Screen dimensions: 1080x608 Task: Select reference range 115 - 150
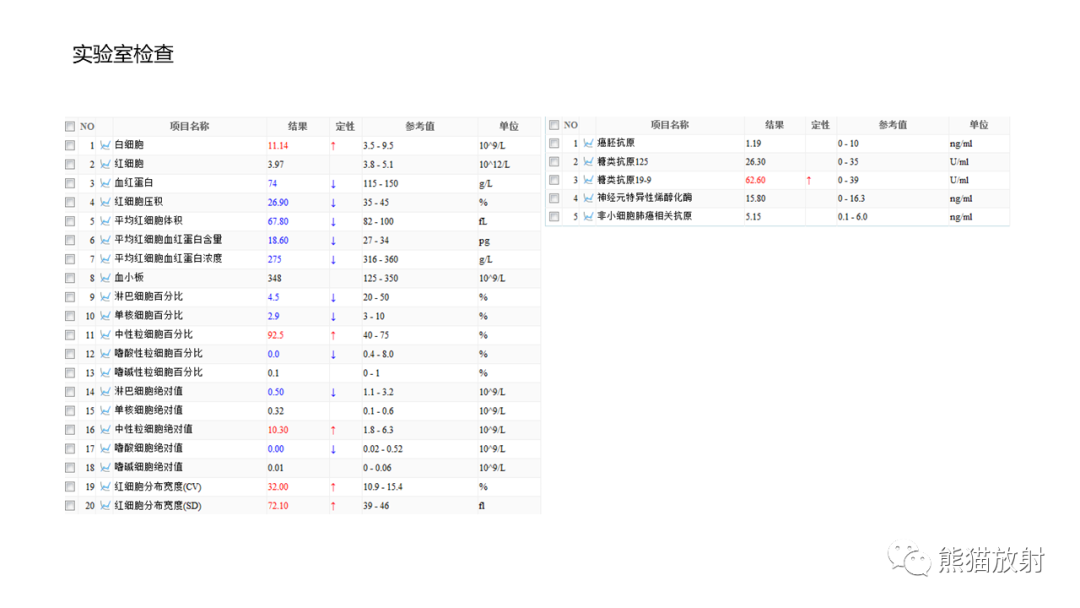pyautogui.click(x=380, y=184)
